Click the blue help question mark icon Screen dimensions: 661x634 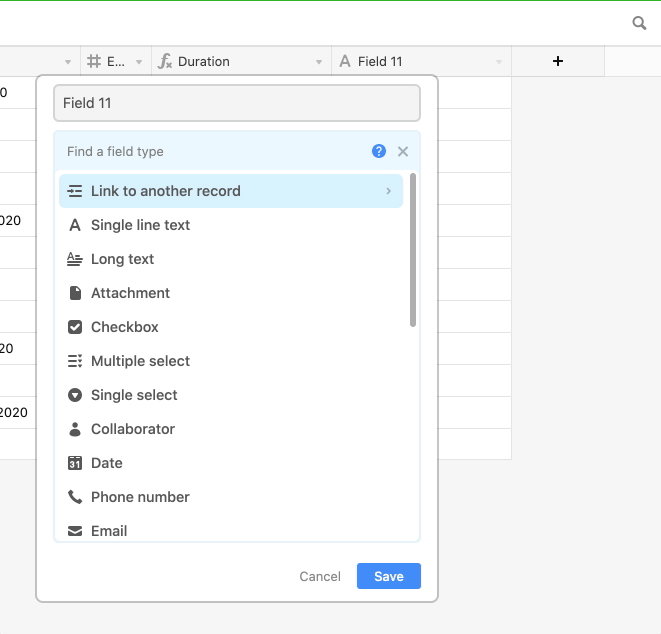(379, 151)
